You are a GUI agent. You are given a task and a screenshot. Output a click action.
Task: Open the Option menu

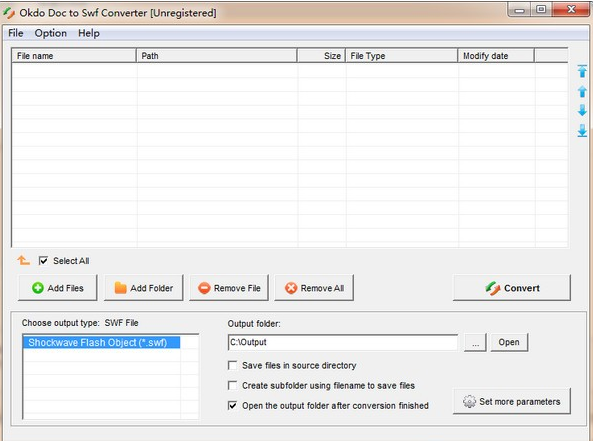pos(51,33)
